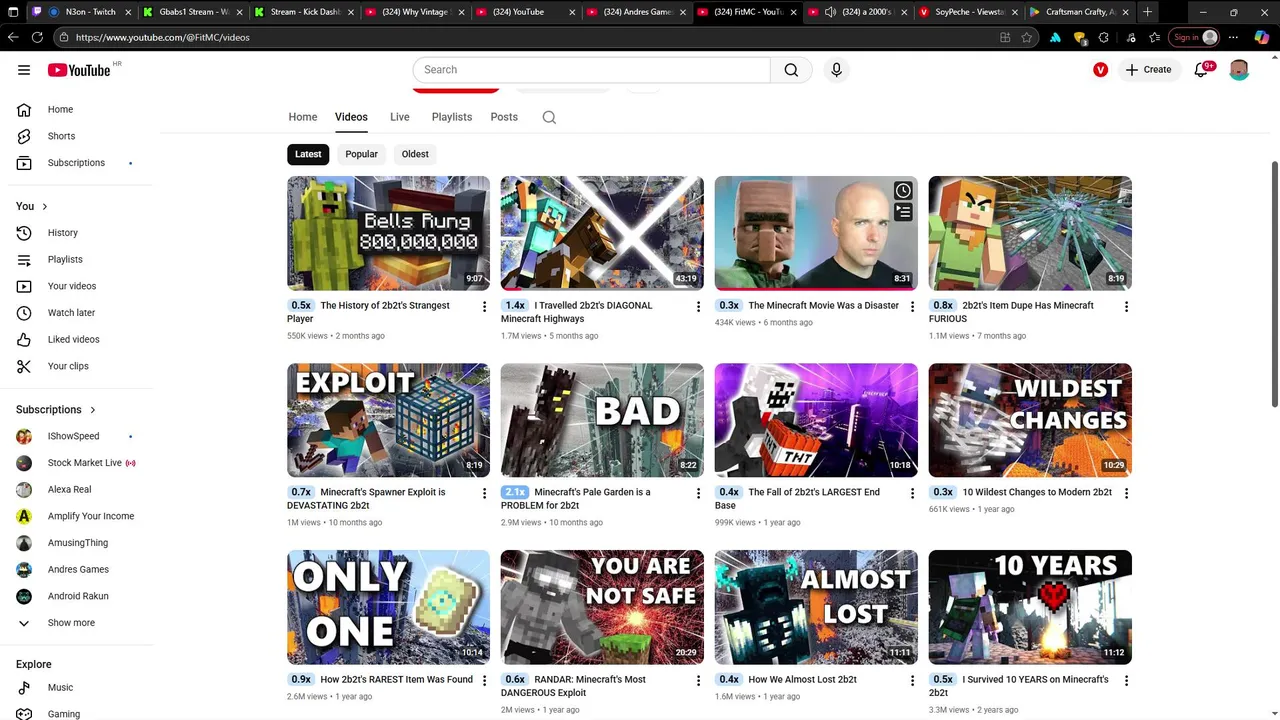Open 'The Fall of 2b2t's LARGEST End Base'
The image size is (1280, 720).
pos(797,499)
